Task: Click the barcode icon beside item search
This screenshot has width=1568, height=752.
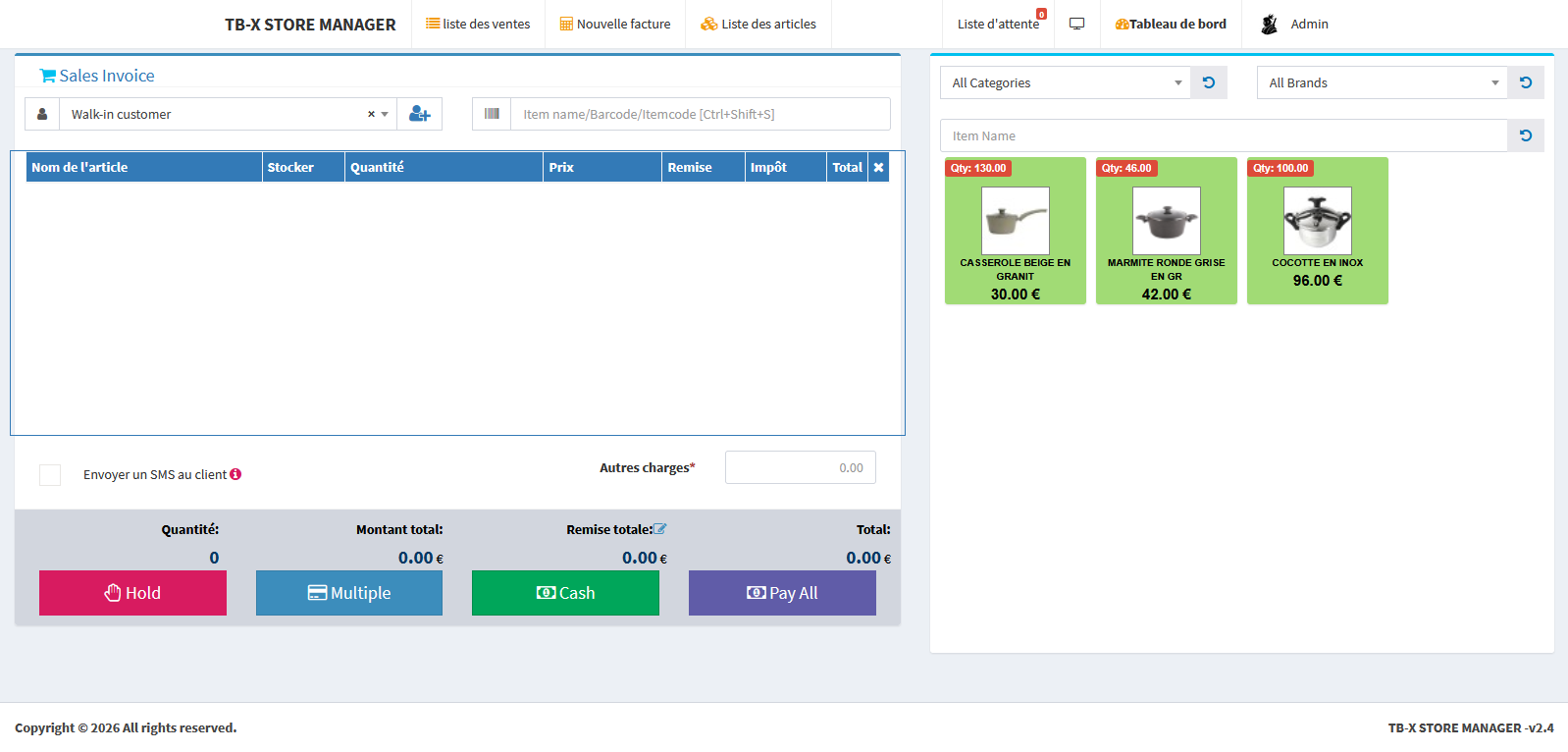Action: (492, 114)
